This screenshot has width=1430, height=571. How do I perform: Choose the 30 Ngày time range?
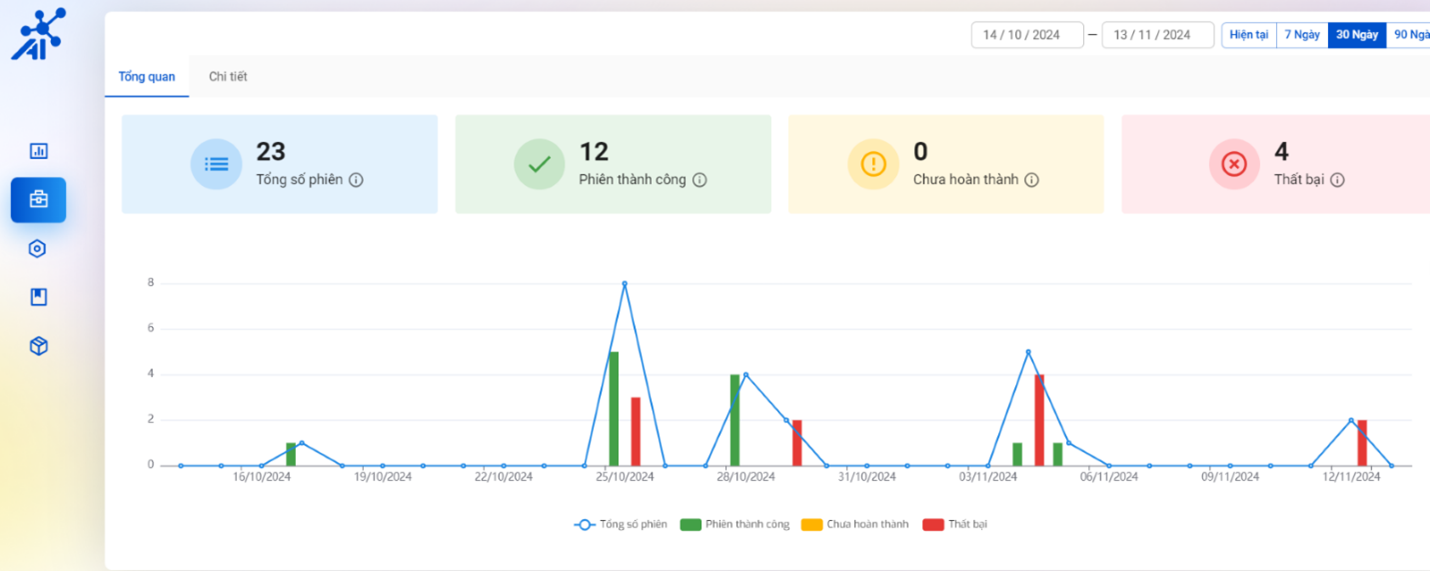click(x=1357, y=35)
